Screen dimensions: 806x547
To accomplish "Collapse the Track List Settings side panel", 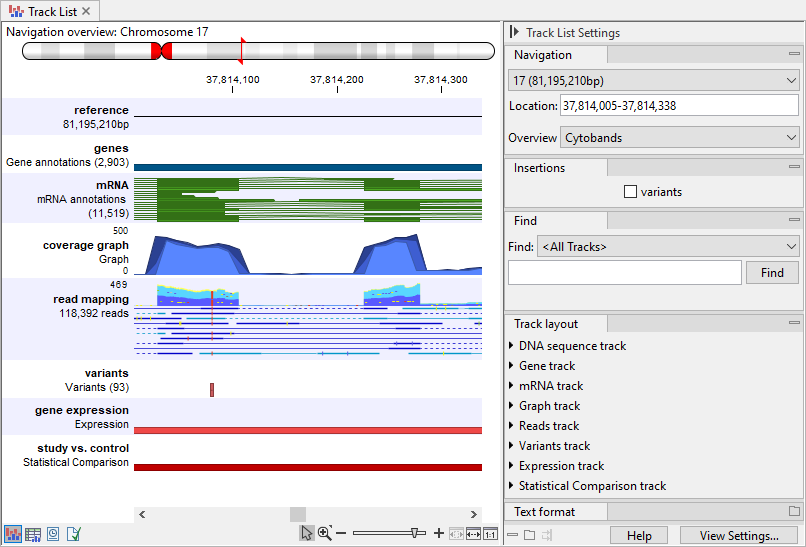I will (x=514, y=33).
